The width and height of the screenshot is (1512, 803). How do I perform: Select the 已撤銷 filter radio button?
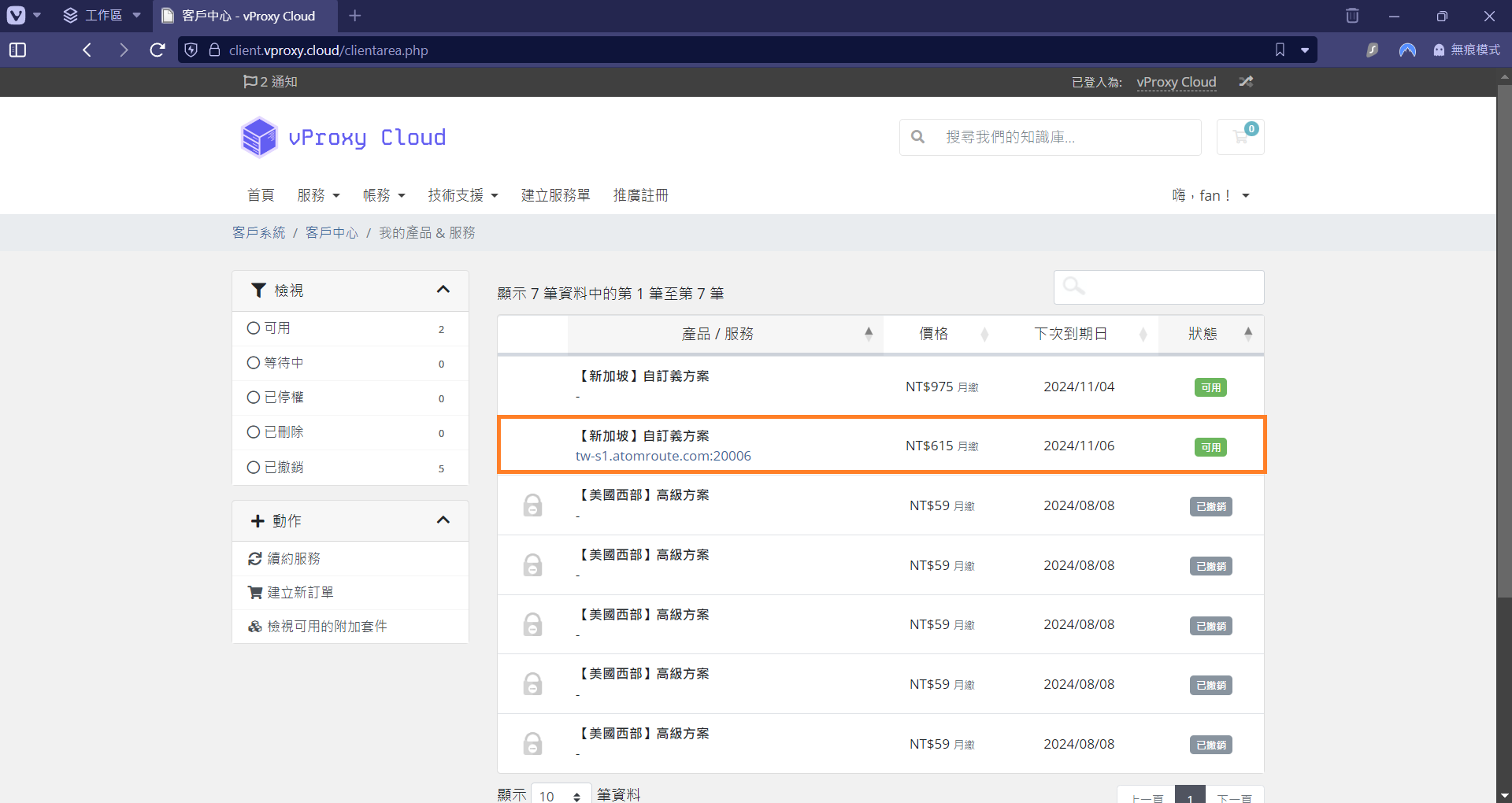(254, 468)
